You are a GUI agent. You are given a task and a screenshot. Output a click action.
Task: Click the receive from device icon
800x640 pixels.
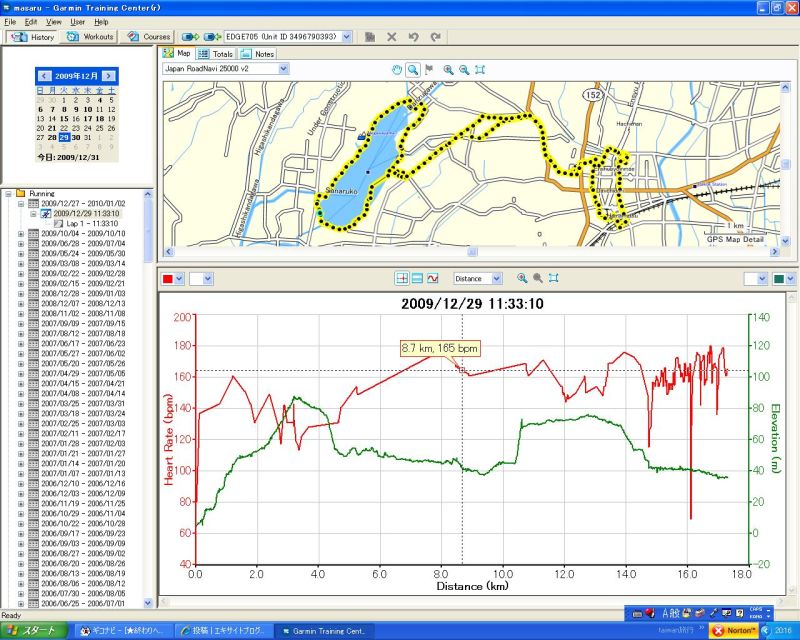pos(212,37)
